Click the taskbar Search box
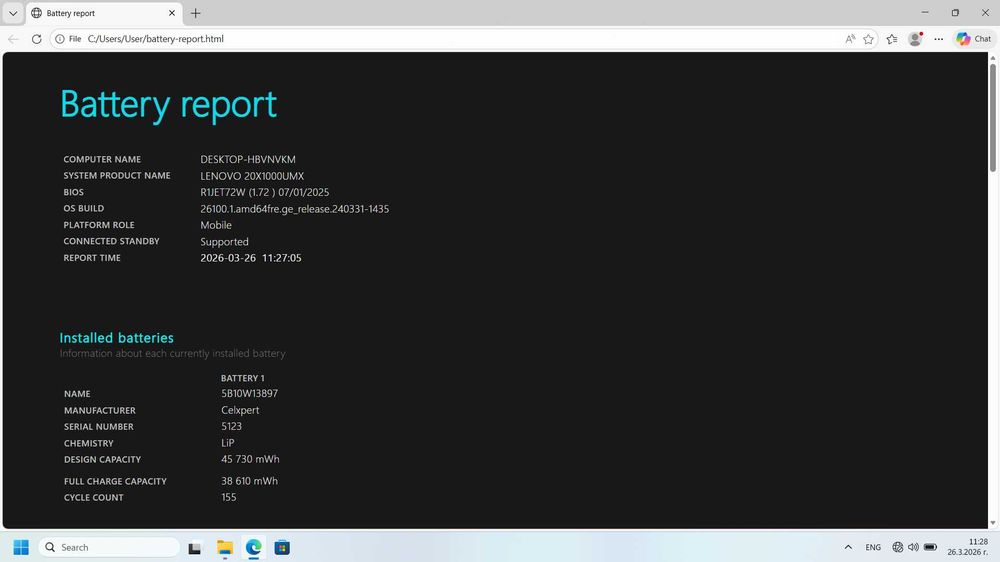Viewport: 1000px width, 562px height. coord(110,547)
